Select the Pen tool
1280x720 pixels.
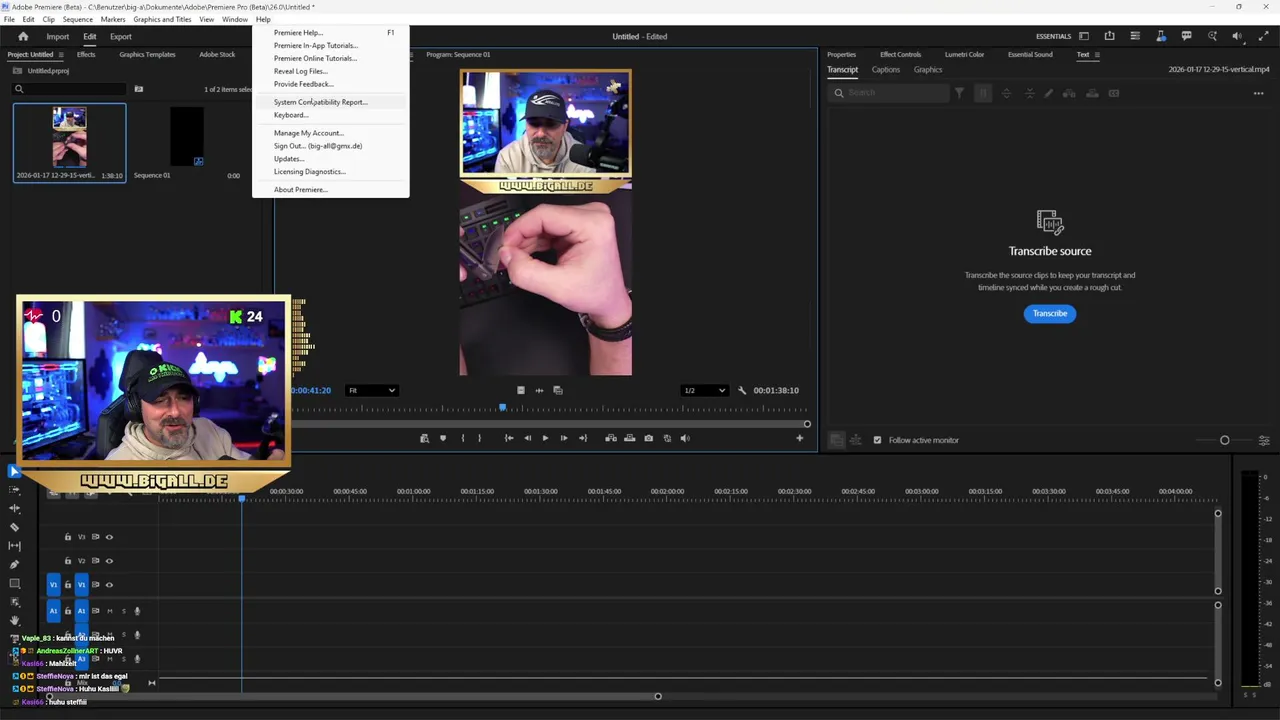[x=14, y=564]
